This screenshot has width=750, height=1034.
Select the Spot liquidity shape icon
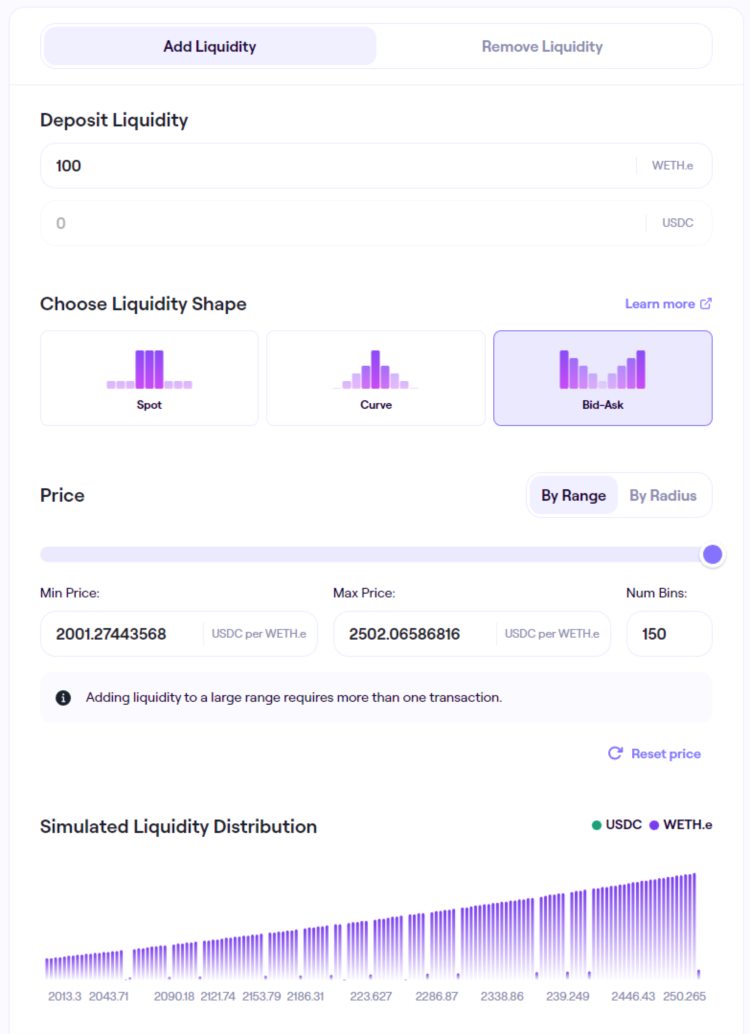point(148,370)
